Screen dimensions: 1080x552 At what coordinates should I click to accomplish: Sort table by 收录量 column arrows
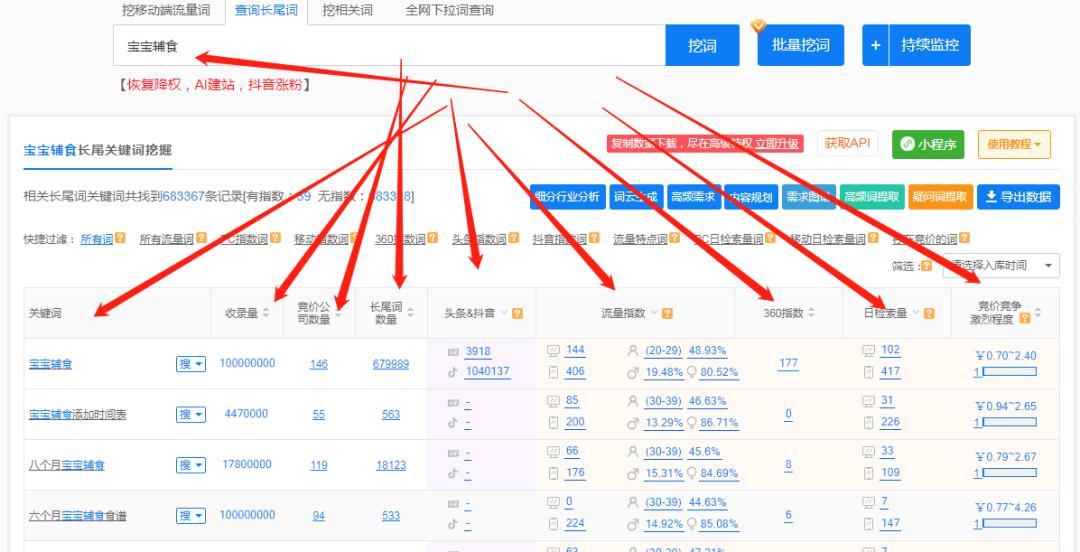point(266,314)
